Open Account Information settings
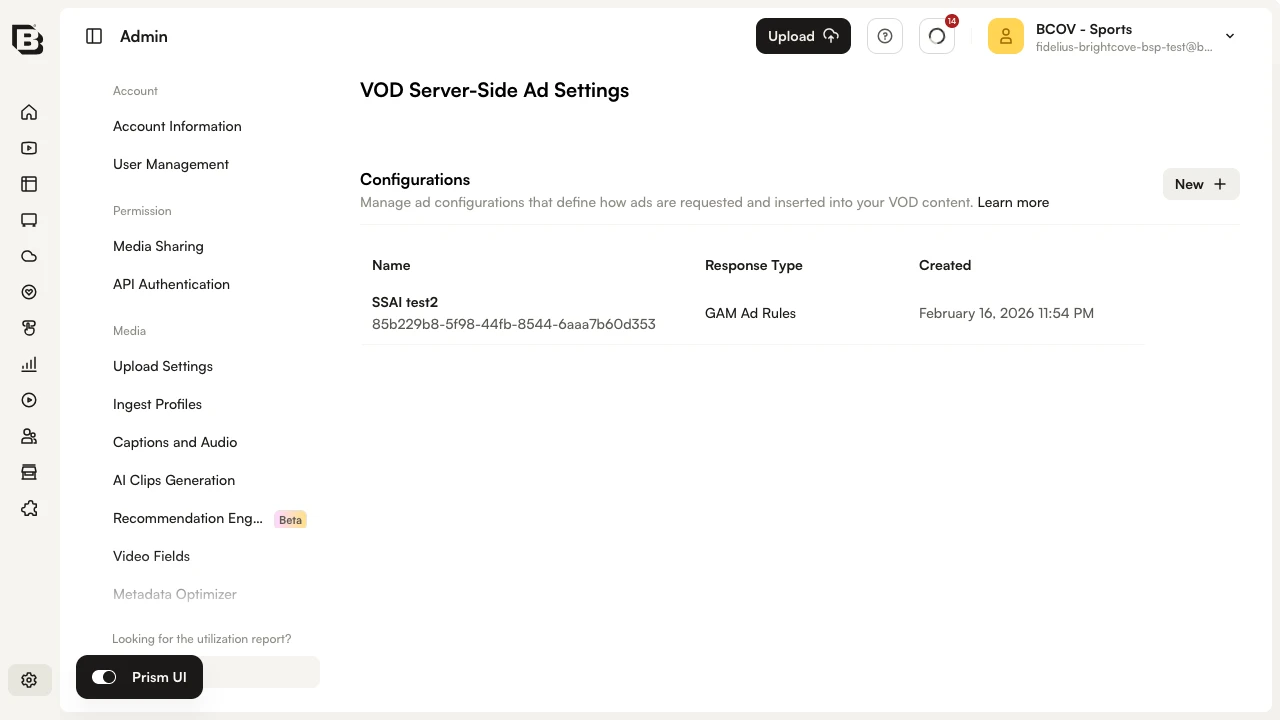1280x720 pixels. tap(177, 126)
